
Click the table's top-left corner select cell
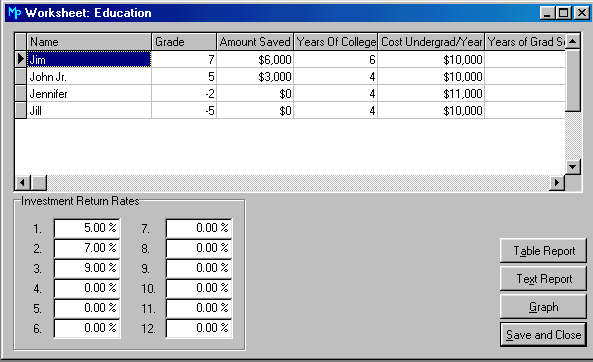click(21, 42)
